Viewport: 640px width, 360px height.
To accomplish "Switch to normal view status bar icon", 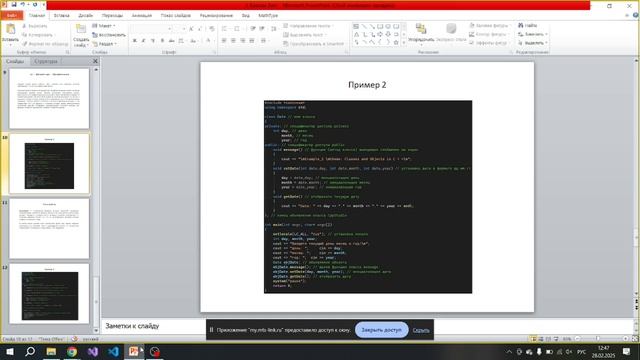I will (x=533, y=339).
